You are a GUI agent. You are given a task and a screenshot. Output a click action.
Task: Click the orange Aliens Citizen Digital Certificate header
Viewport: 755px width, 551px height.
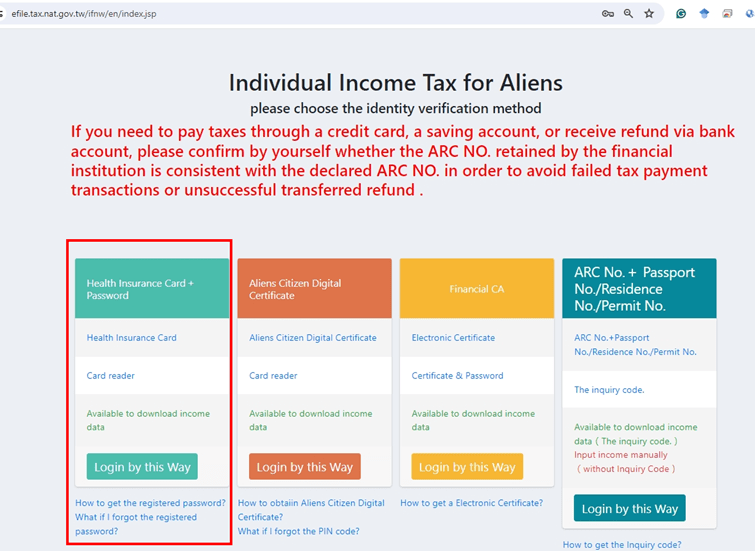click(x=314, y=289)
